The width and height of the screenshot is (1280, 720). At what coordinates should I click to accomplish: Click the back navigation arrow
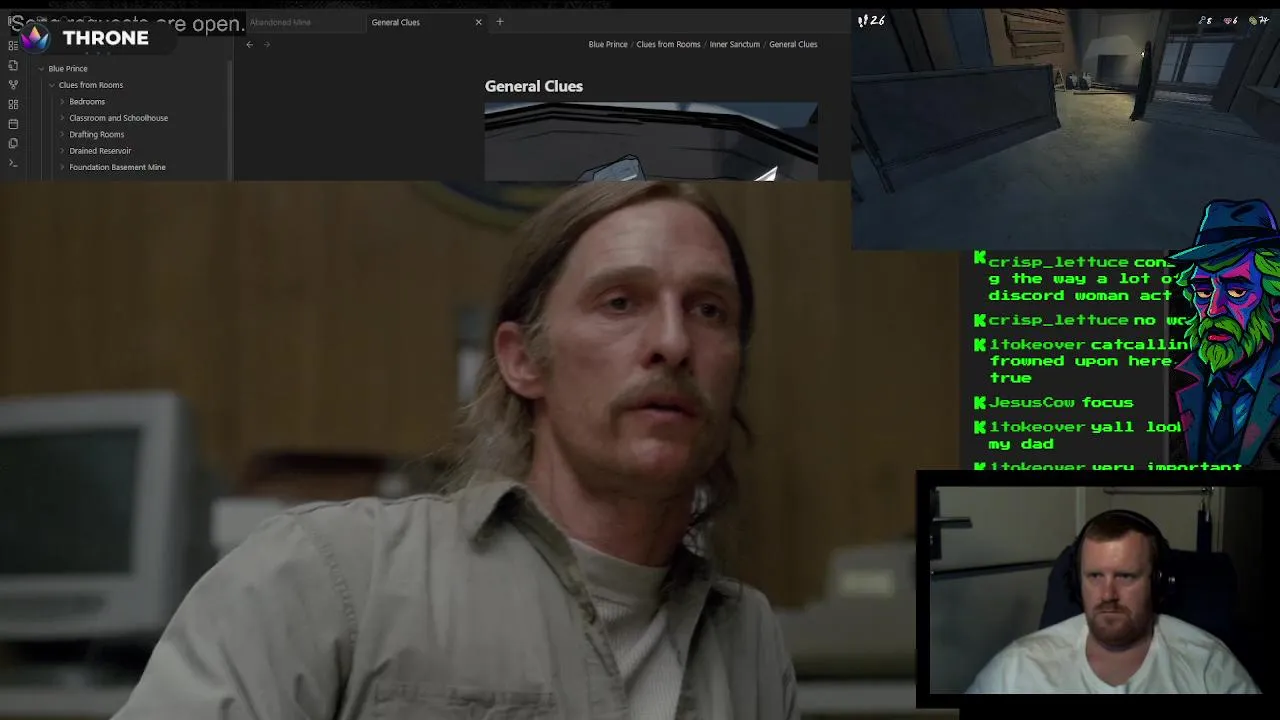coord(250,44)
